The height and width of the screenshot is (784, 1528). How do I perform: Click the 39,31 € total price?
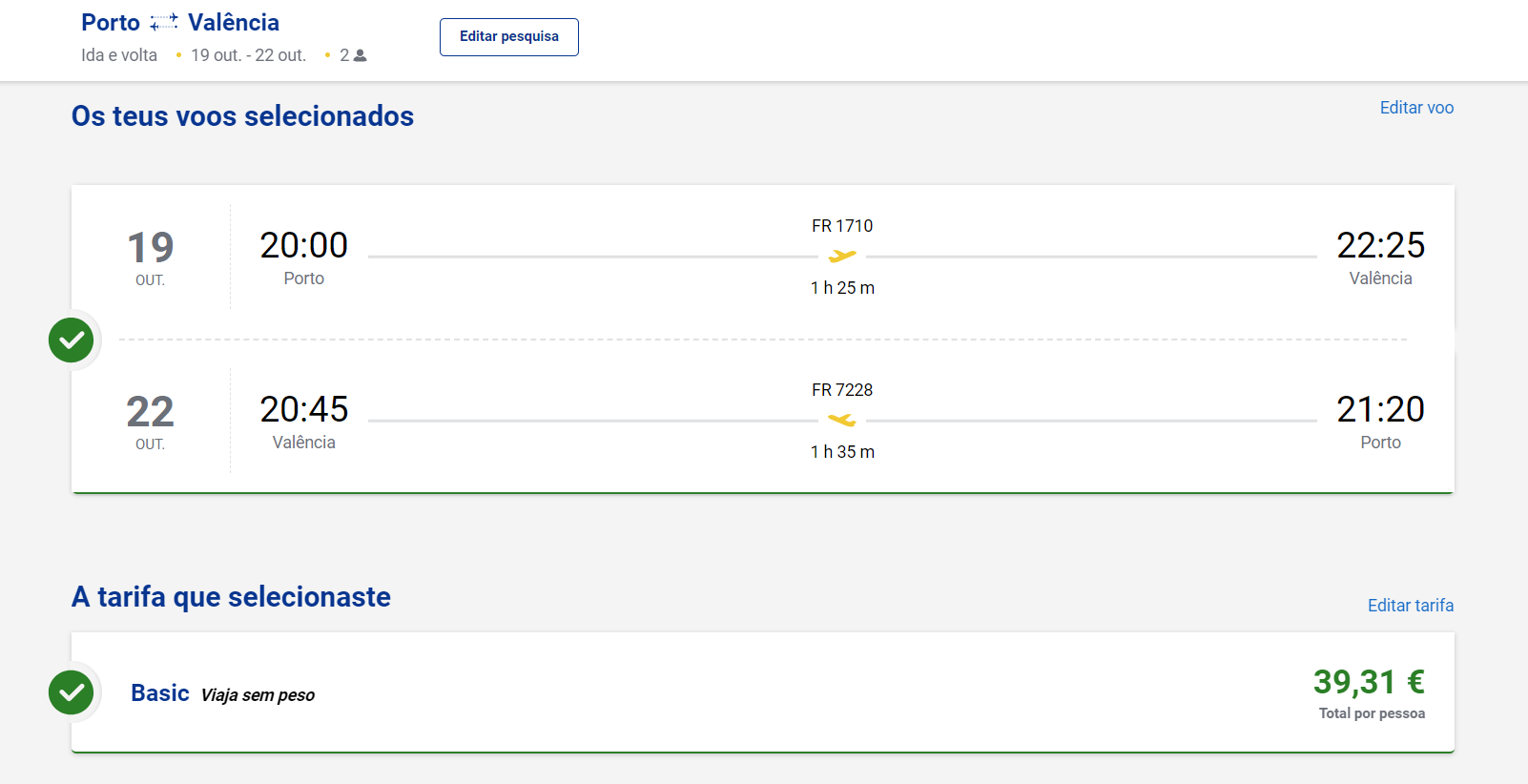pyautogui.click(x=1369, y=682)
